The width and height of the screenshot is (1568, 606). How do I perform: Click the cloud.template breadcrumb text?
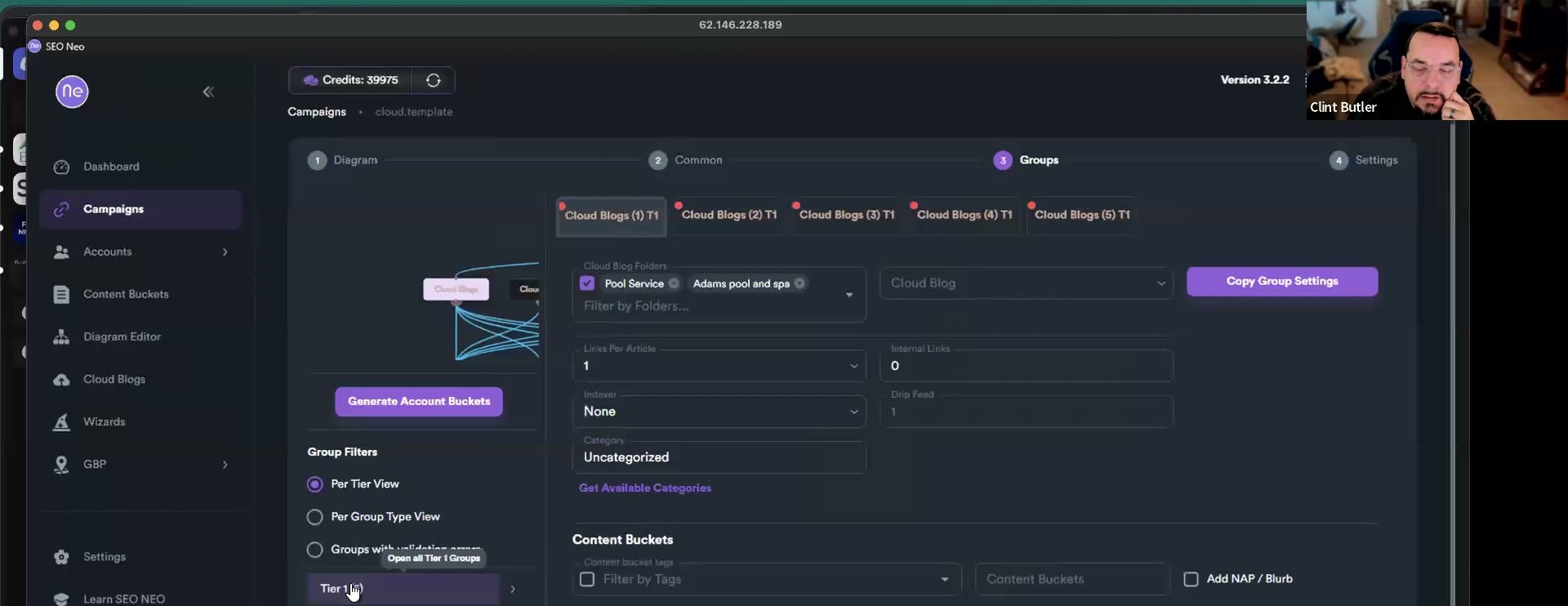(x=413, y=112)
